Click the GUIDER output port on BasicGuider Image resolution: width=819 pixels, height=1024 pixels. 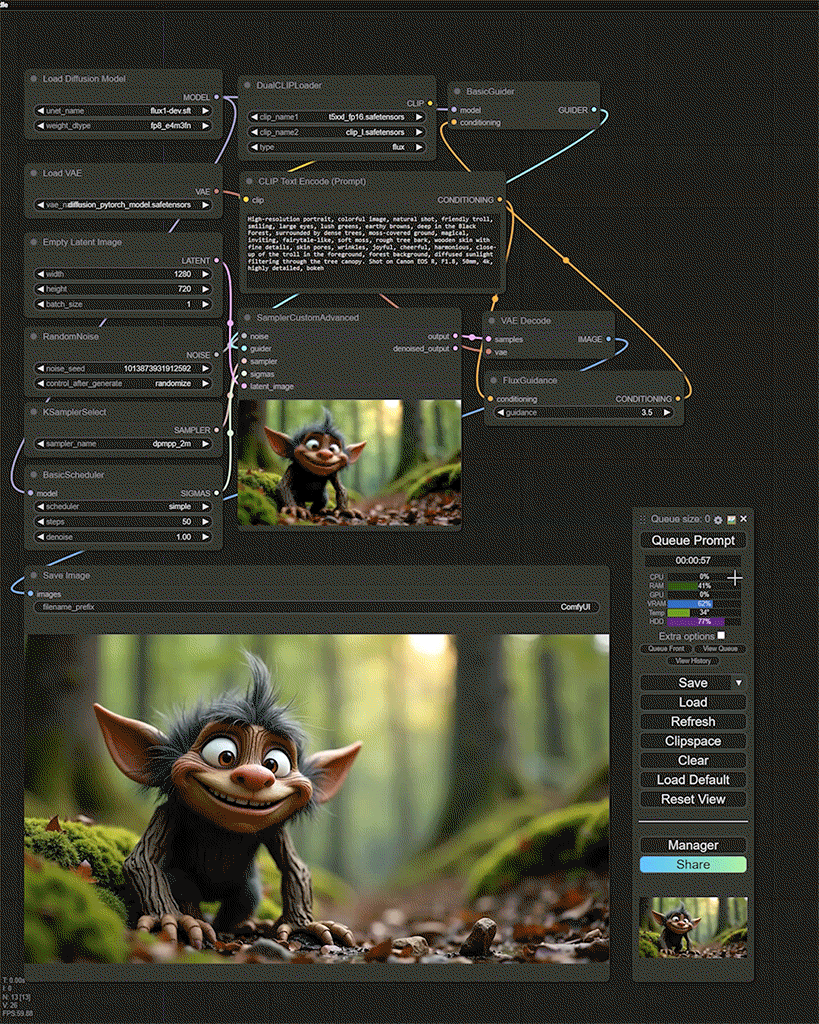[594, 110]
